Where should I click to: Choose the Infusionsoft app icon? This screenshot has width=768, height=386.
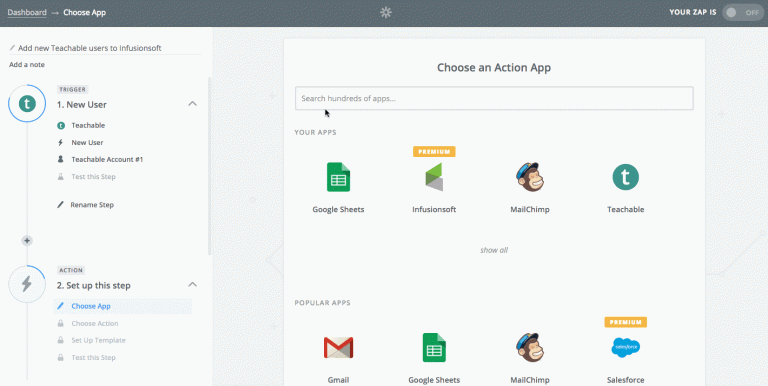click(x=434, y=177)
